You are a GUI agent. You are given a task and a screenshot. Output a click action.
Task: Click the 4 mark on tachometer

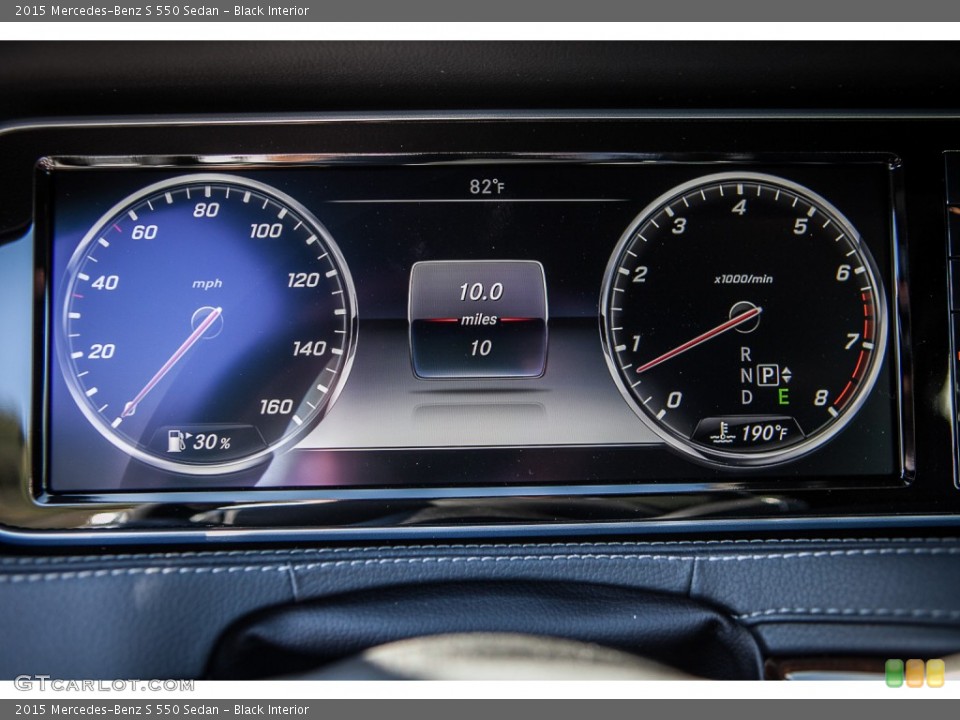click(739, 208)
